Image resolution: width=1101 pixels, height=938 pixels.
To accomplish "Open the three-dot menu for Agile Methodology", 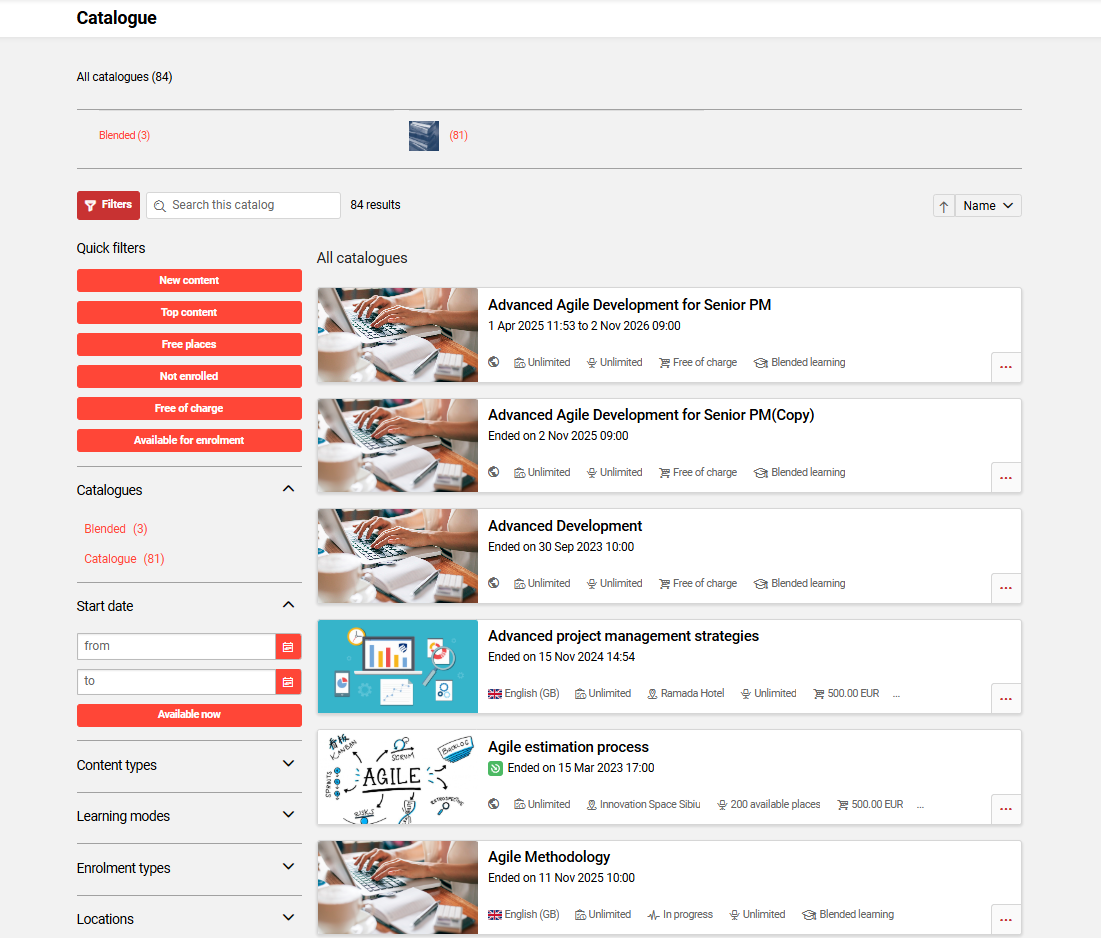I will click(x=1005, y=919).
